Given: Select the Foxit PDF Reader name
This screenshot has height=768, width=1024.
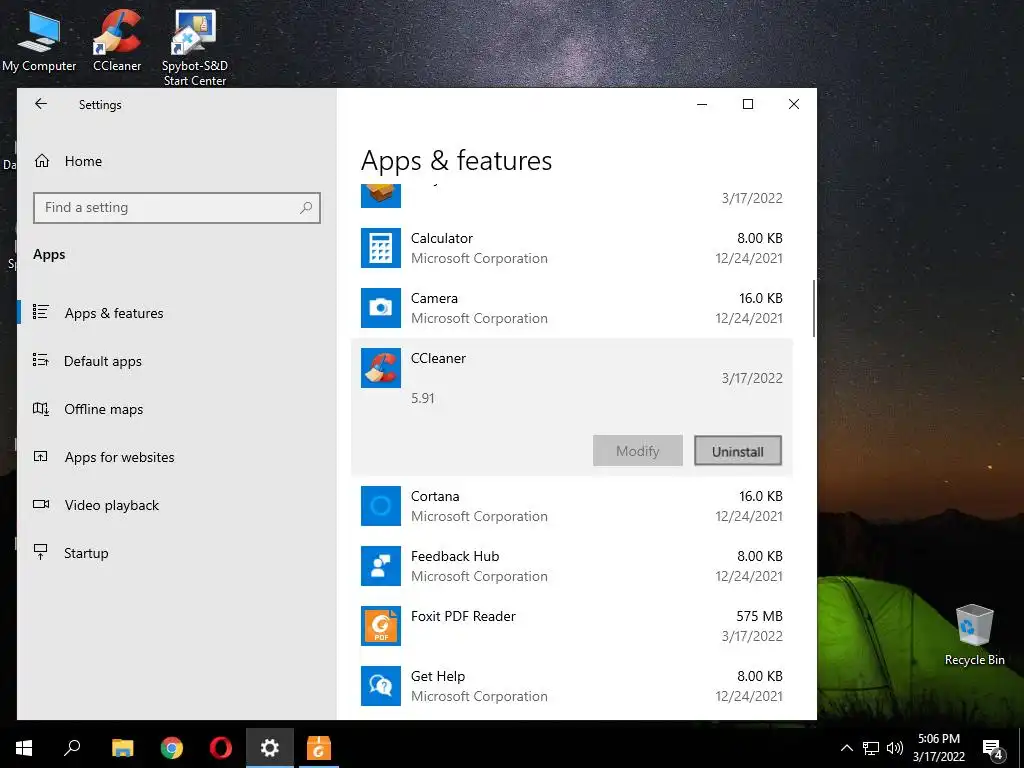Looking at the screenshot, I should (463, 616).
